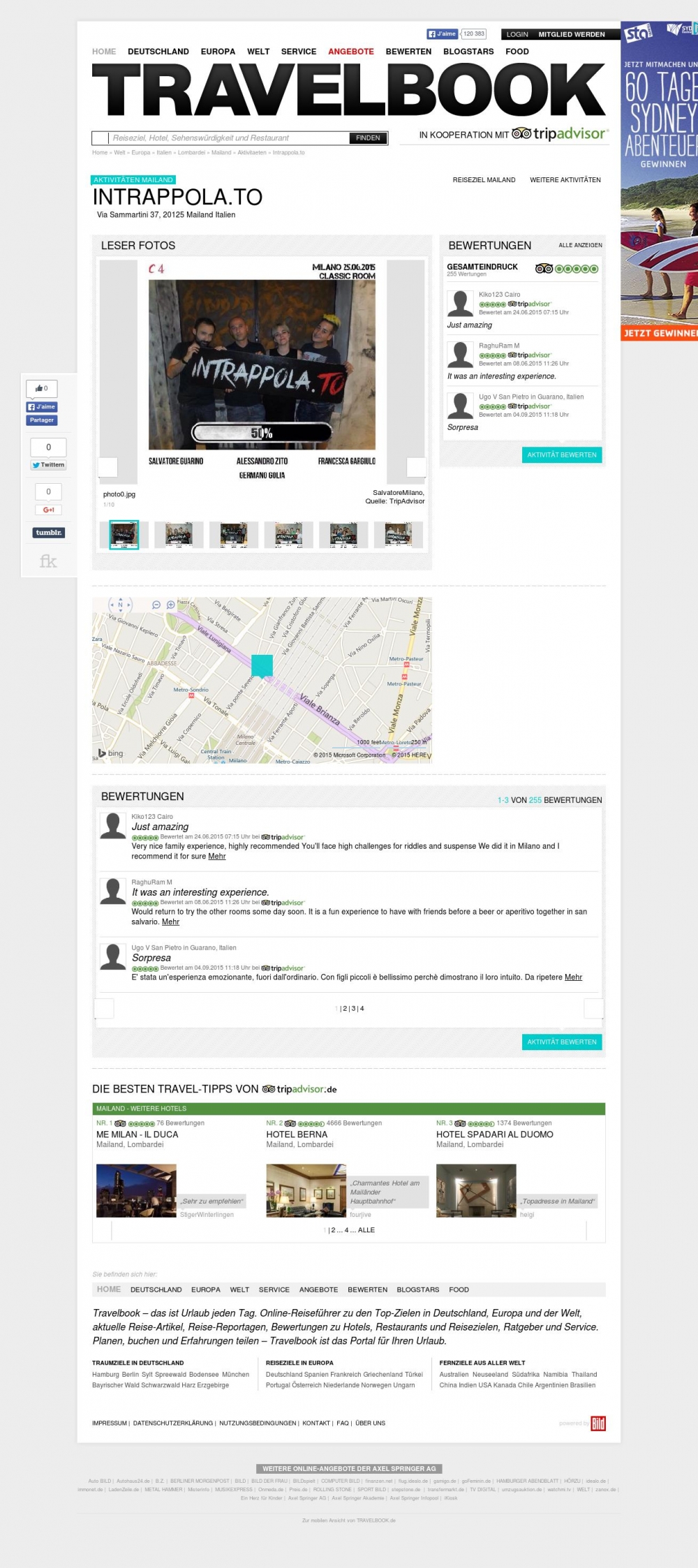Image resolution: width=698 pixels, height=1568 pixels.
Task: Open the BLOGSTARS menu in top navigation
Action: pyautogui.click(x=468, y=52)
